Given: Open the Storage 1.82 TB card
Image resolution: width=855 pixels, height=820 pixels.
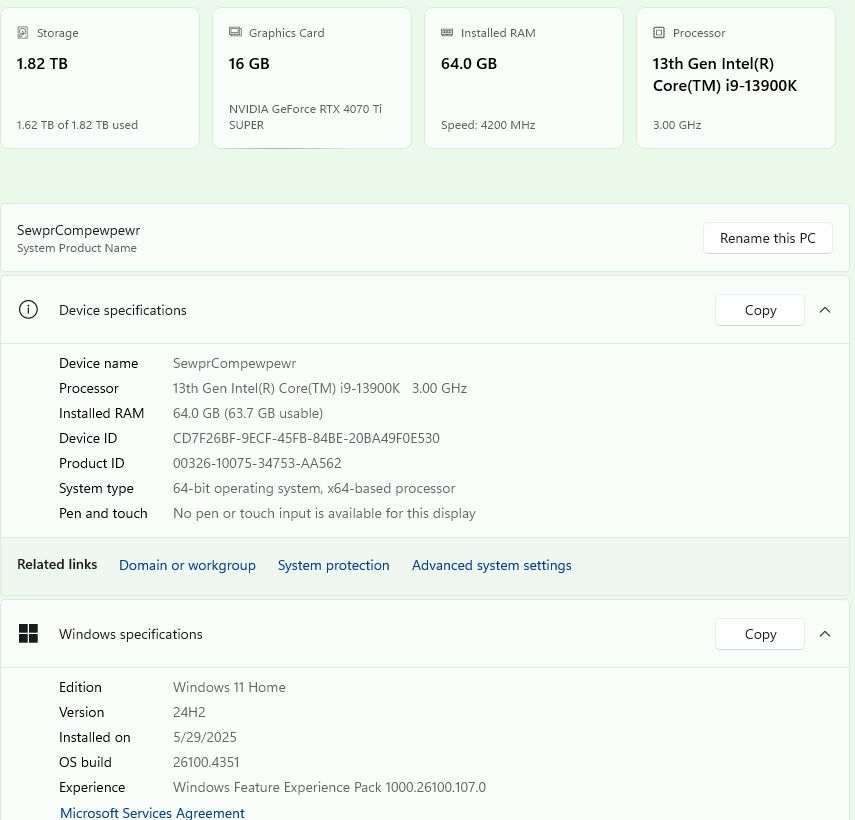Looking at the screenshot, I should point(100,78).
